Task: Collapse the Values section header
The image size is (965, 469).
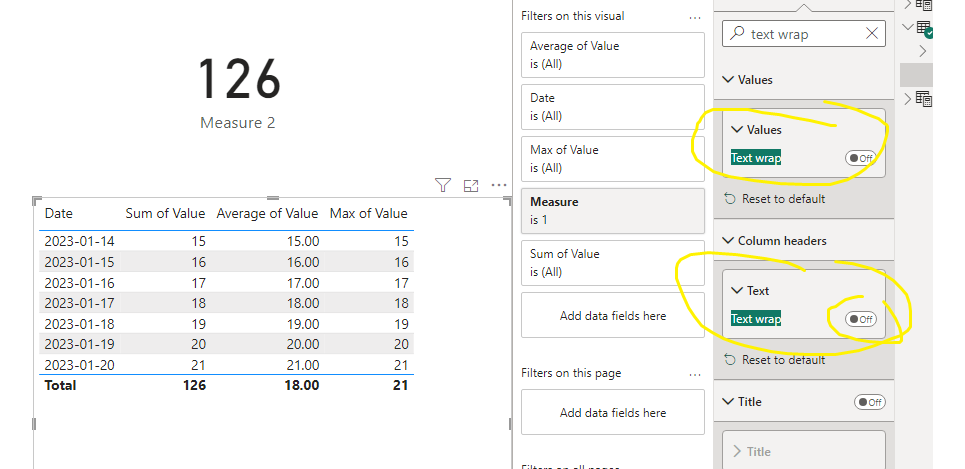Action: point(728,79)
